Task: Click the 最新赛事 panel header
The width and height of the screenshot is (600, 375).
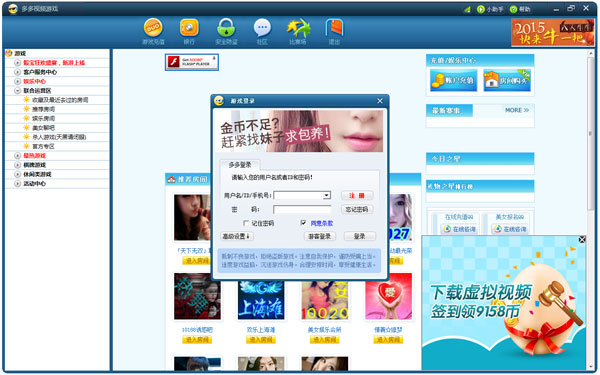Action: point(450,111)
